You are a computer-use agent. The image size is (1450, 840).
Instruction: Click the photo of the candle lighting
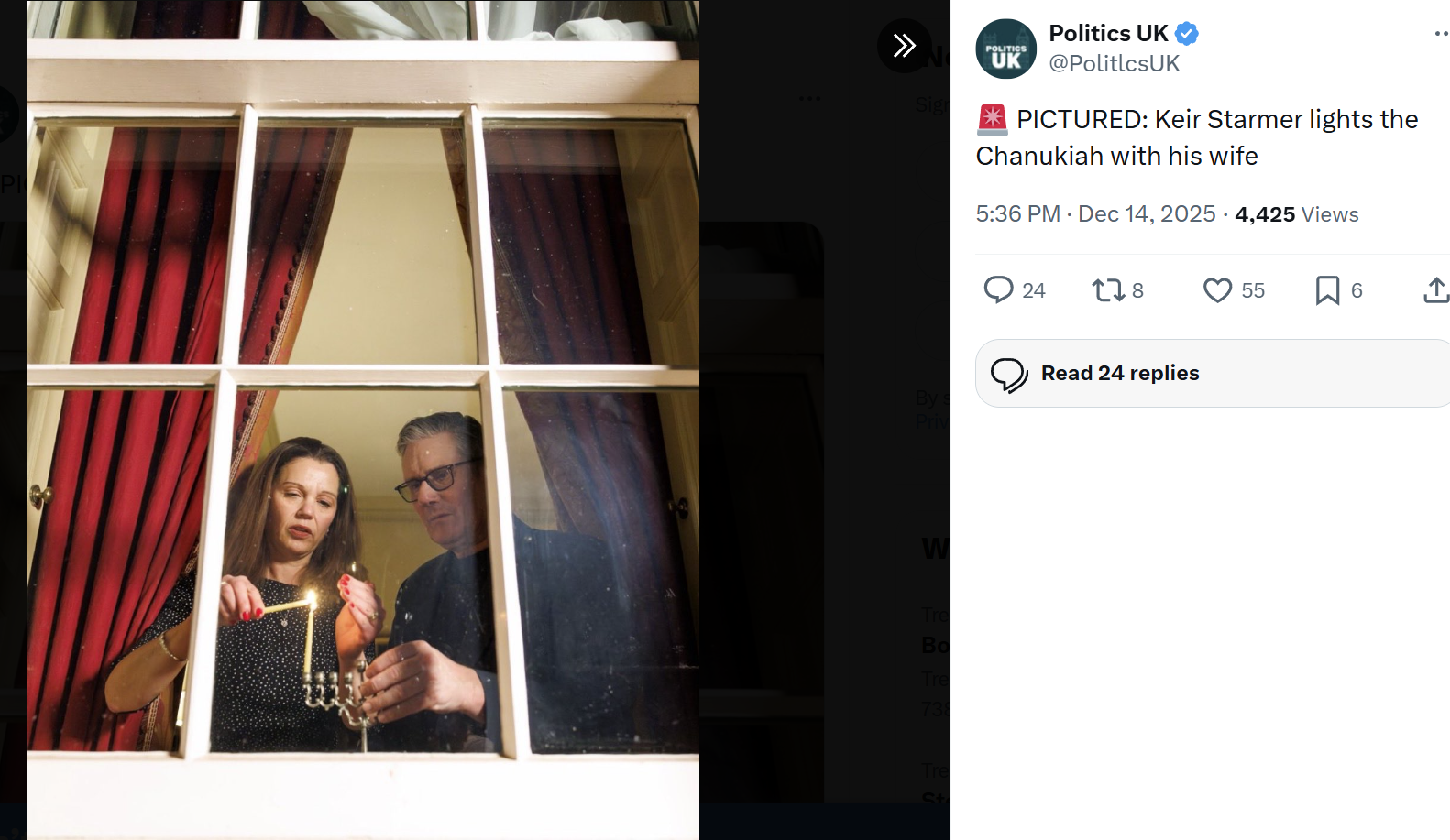coord(363,420)
